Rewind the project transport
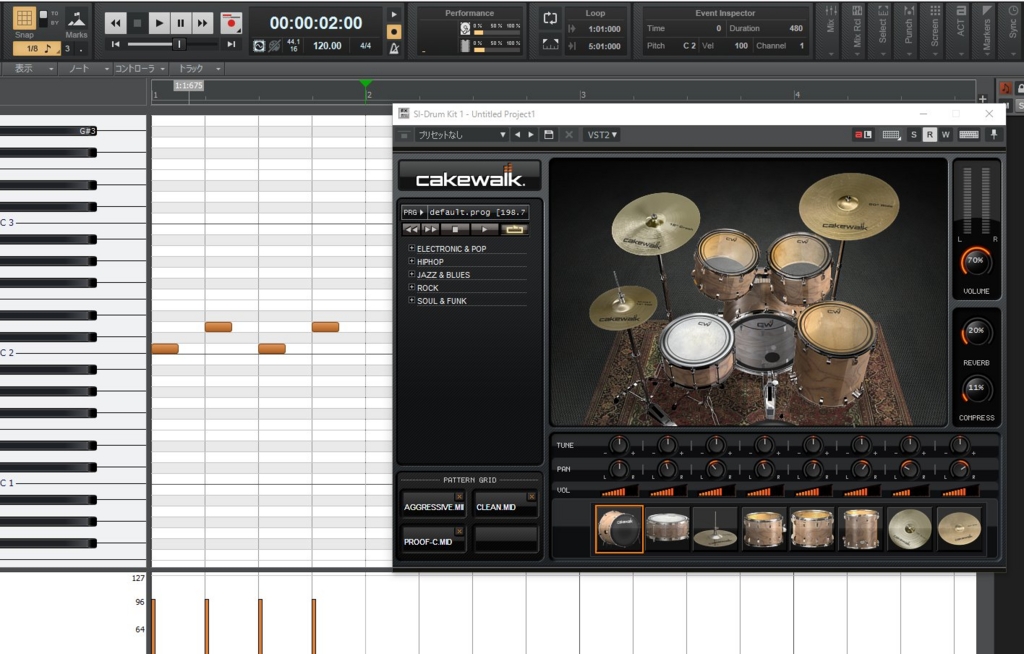The height and width of the screenshot is (654, 1024). click(116, 24)
